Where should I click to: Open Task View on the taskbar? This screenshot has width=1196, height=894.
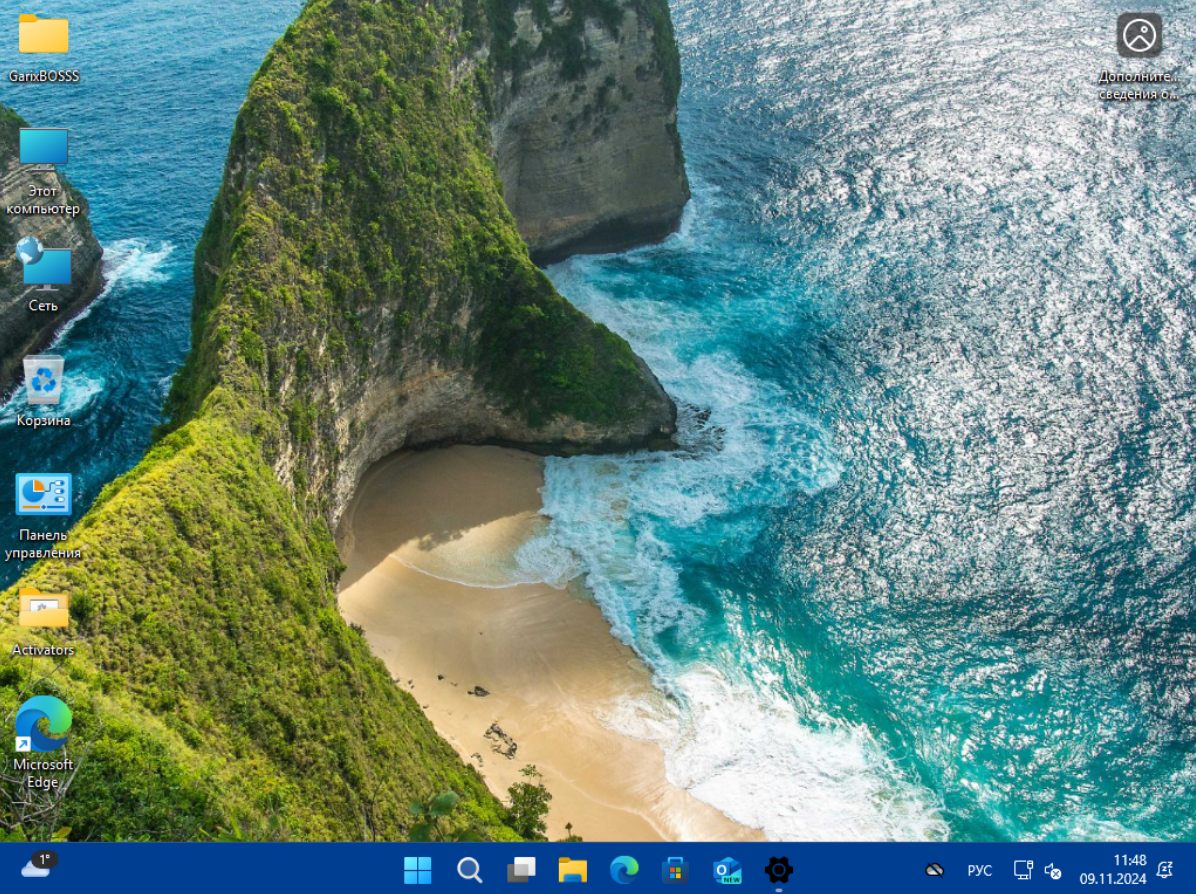(521, 870)
